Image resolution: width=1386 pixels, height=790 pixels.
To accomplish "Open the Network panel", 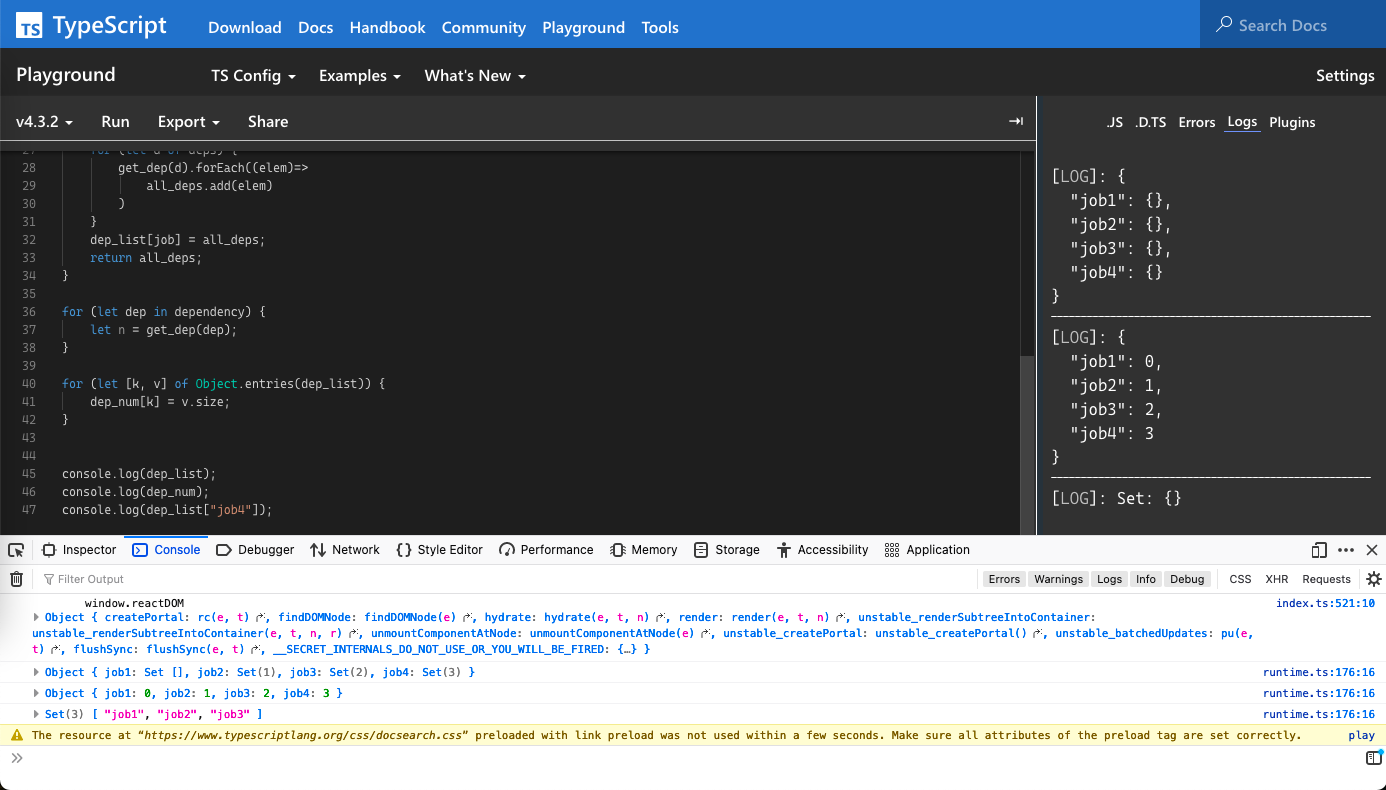I will [345, 550].
